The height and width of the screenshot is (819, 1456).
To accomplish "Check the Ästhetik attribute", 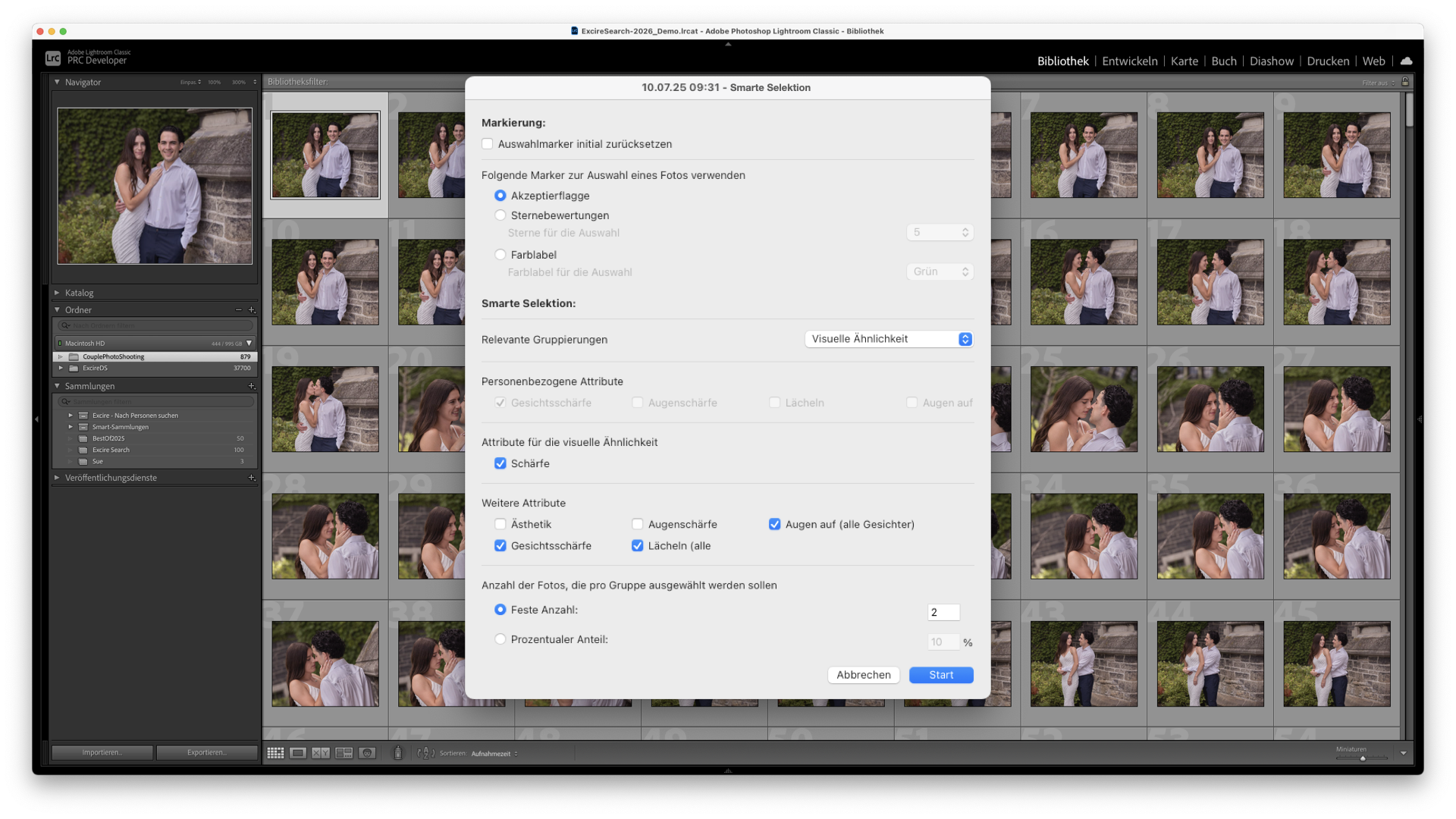I will click(500, 524).
